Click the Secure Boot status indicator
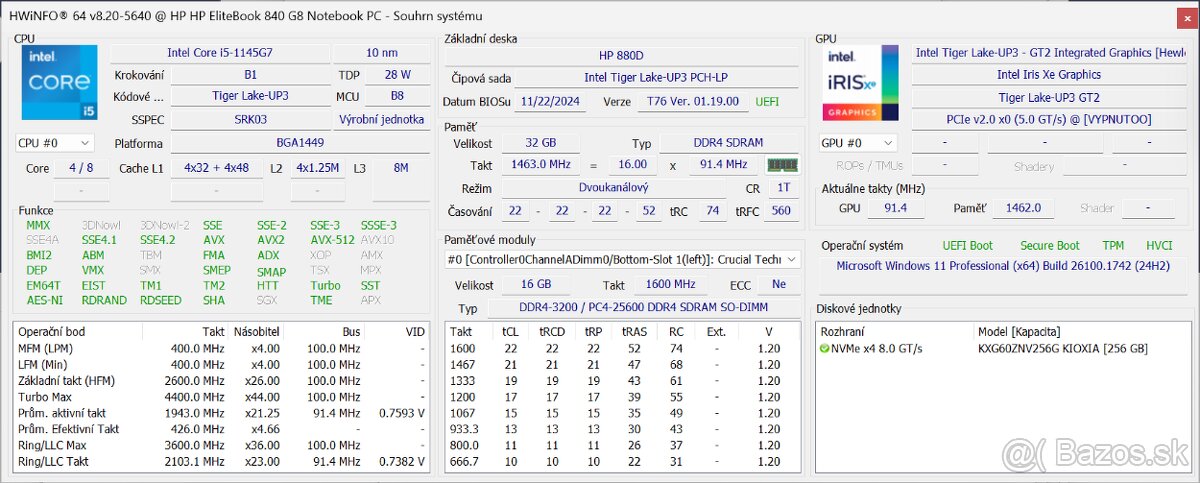 (x=1049, y=245)
